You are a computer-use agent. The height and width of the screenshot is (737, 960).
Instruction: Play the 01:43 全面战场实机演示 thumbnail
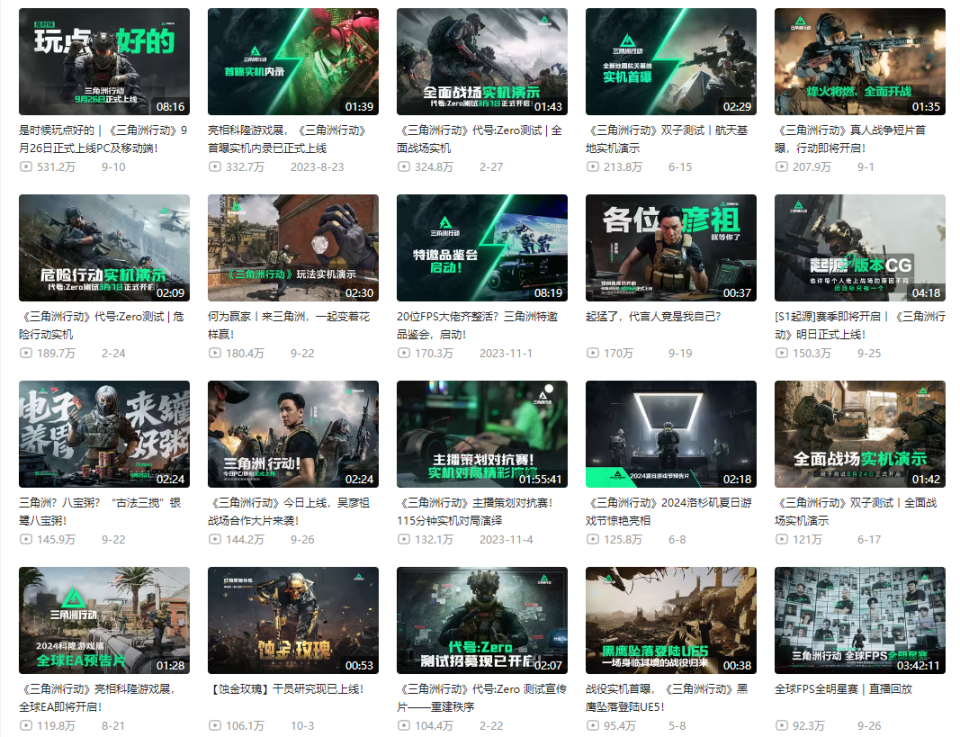point(482,61)
